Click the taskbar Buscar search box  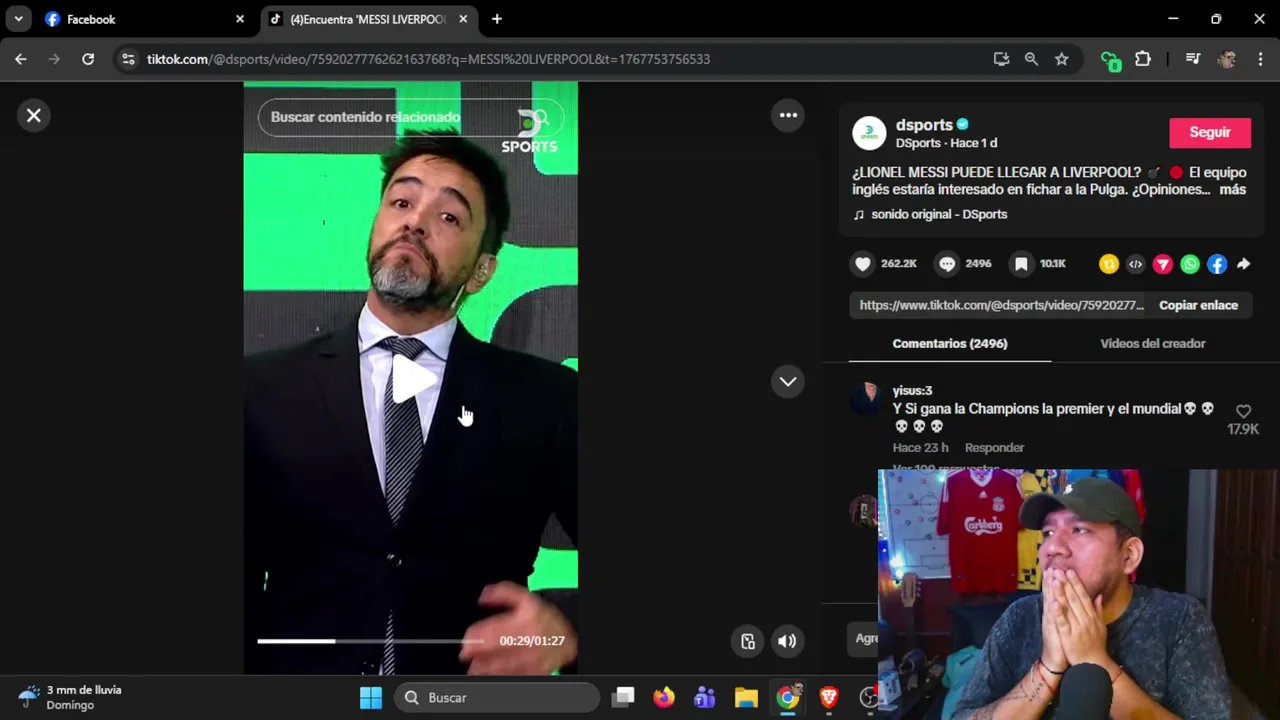(x=498, y=698)
